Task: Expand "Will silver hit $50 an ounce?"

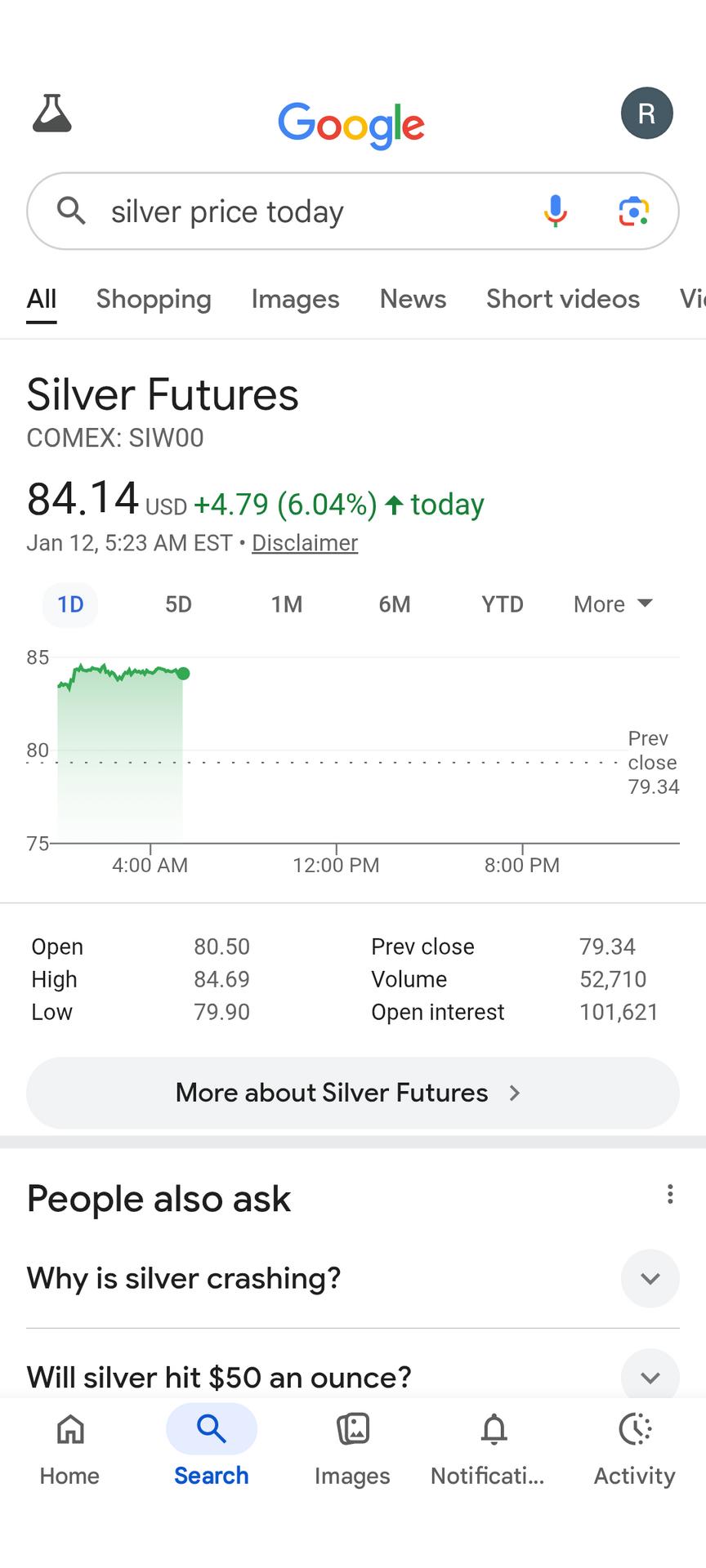Action: (650, 1377)
